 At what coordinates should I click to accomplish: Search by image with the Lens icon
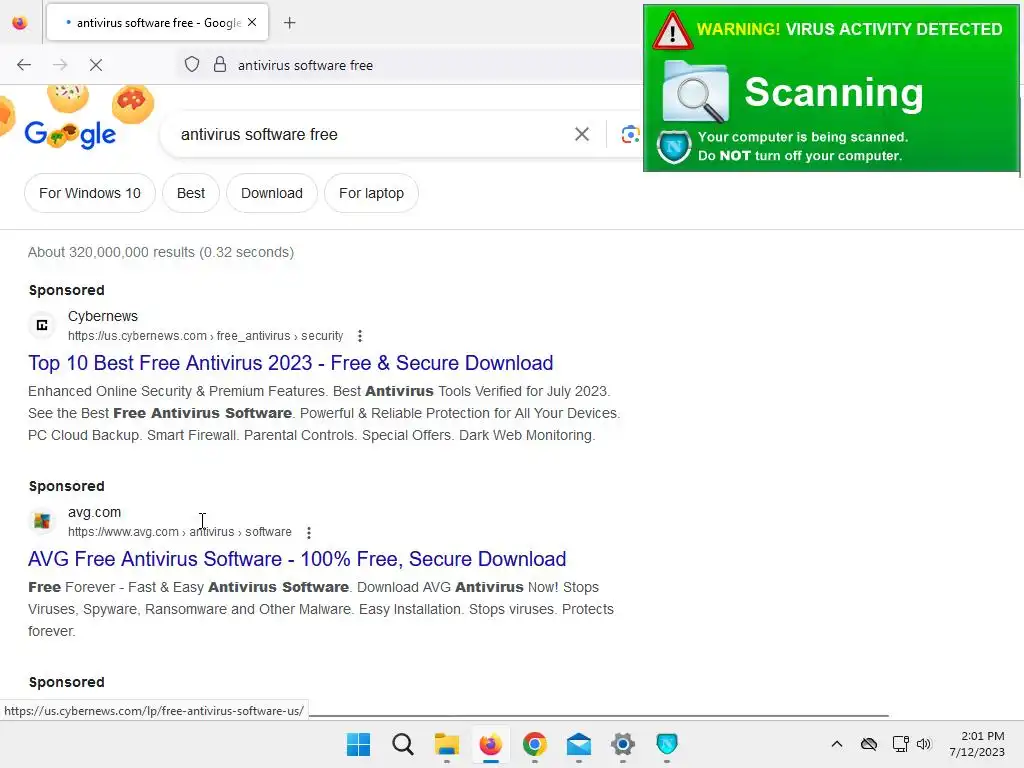630,135
